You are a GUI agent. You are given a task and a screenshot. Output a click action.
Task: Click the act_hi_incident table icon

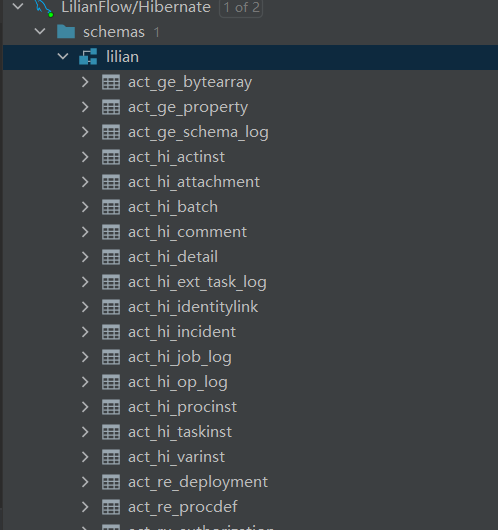111,332
